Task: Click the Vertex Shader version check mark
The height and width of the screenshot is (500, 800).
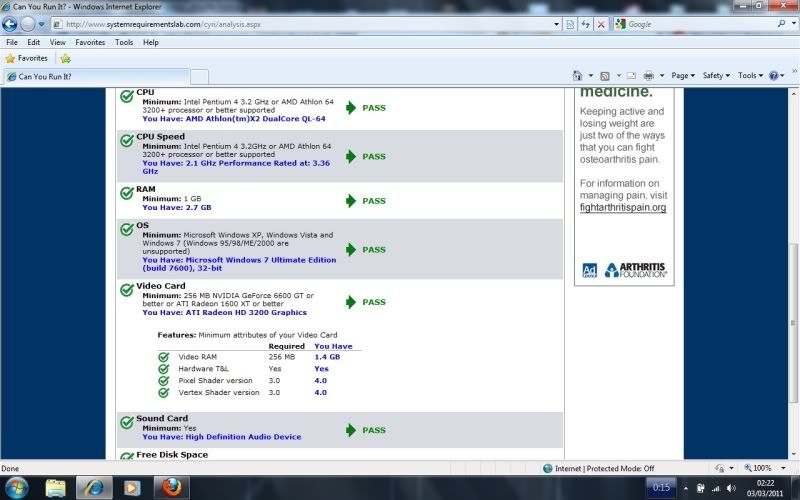Action: (163, 393)
